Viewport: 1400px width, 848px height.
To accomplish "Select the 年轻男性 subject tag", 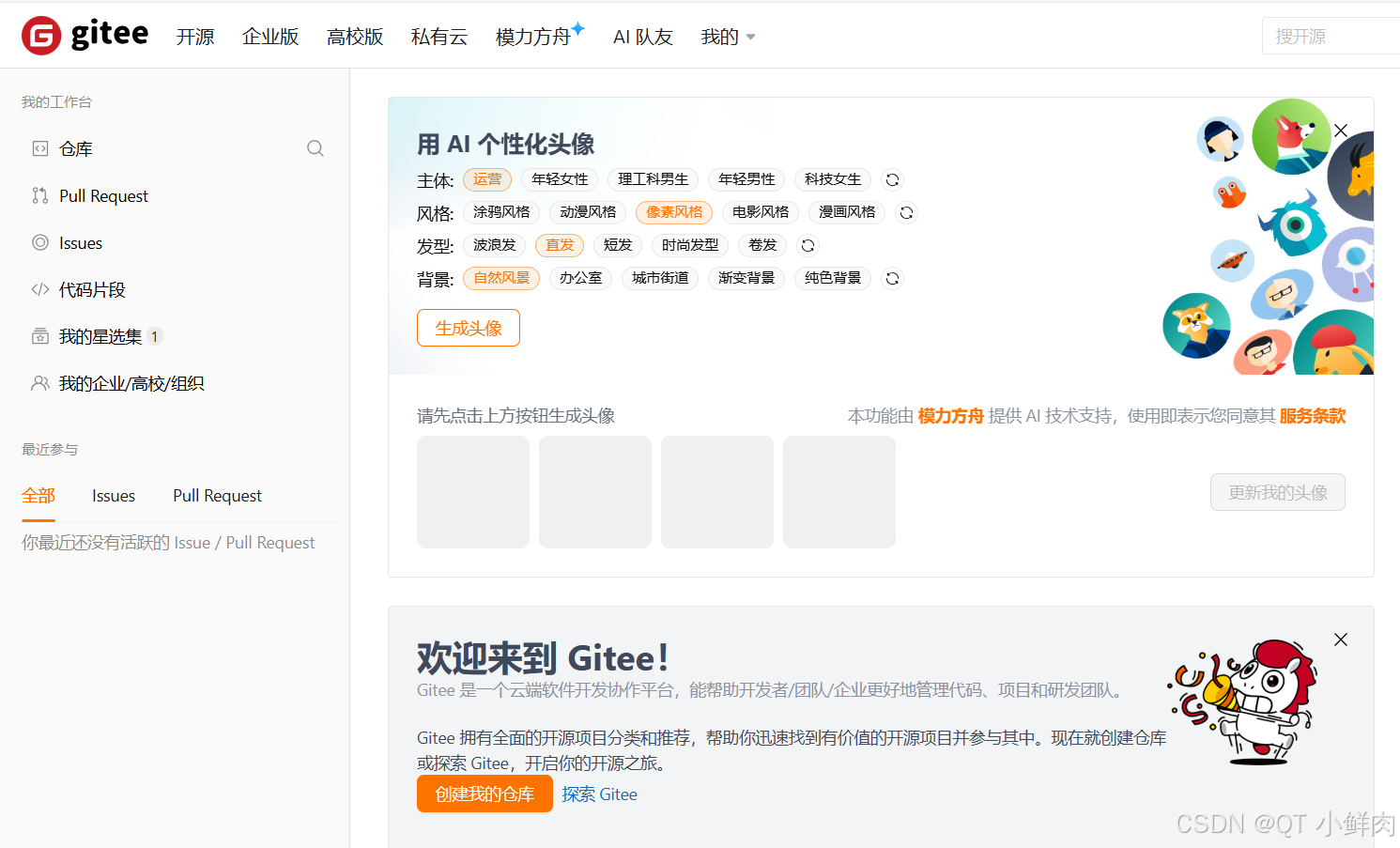I will tap(746, 179).
